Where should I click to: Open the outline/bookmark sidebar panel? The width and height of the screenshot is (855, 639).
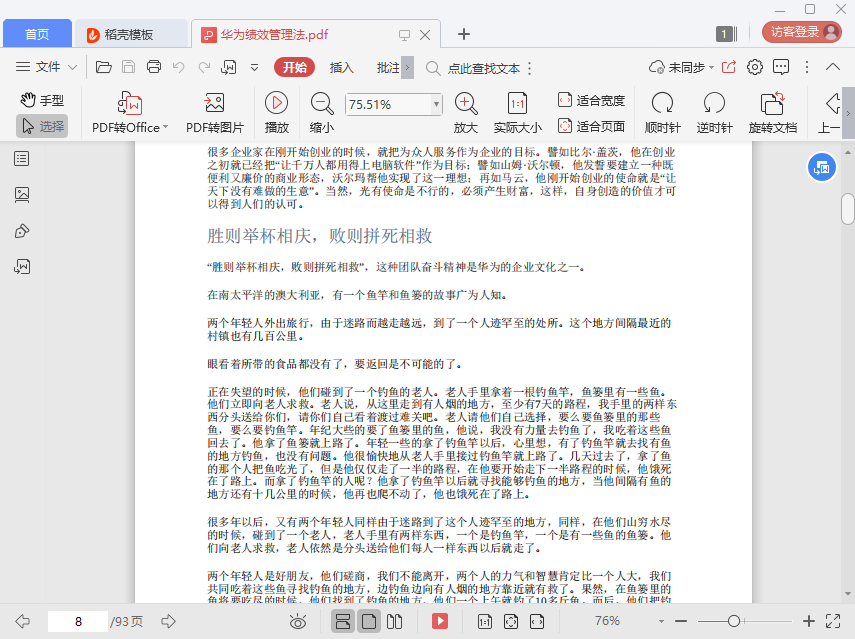coord(22,159)
